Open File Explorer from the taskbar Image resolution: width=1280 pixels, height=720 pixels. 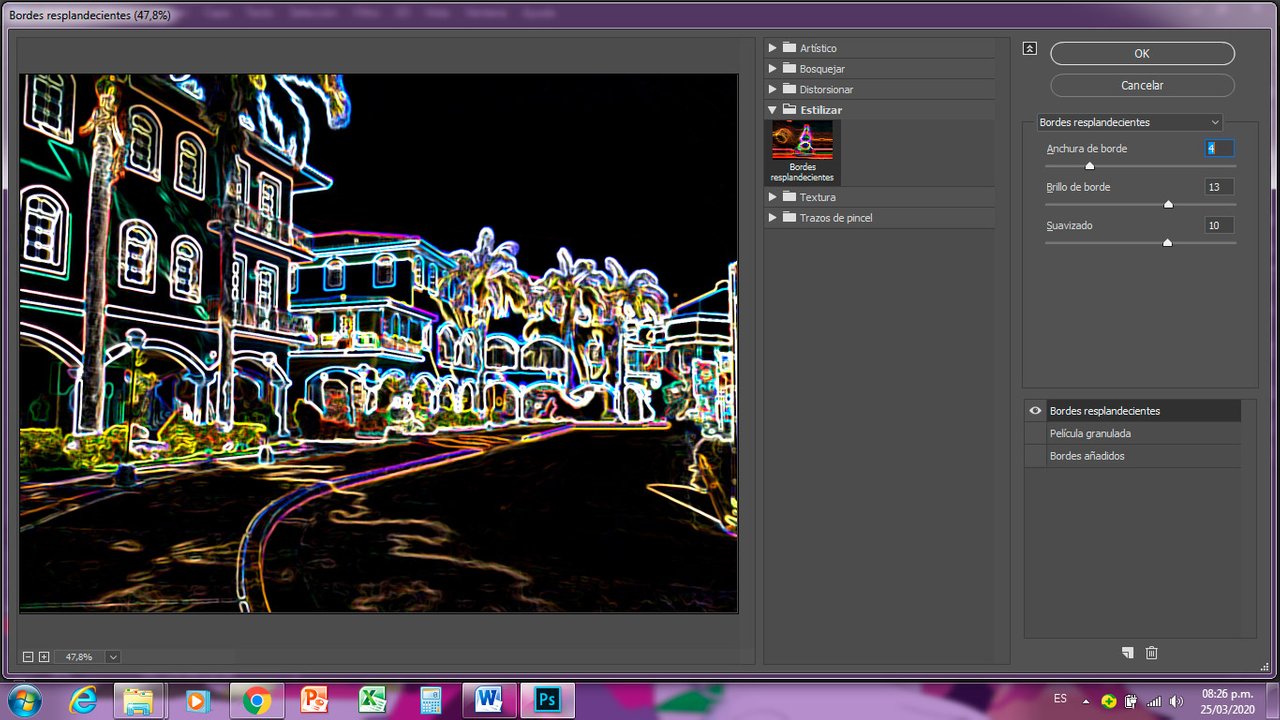(138, 701)
